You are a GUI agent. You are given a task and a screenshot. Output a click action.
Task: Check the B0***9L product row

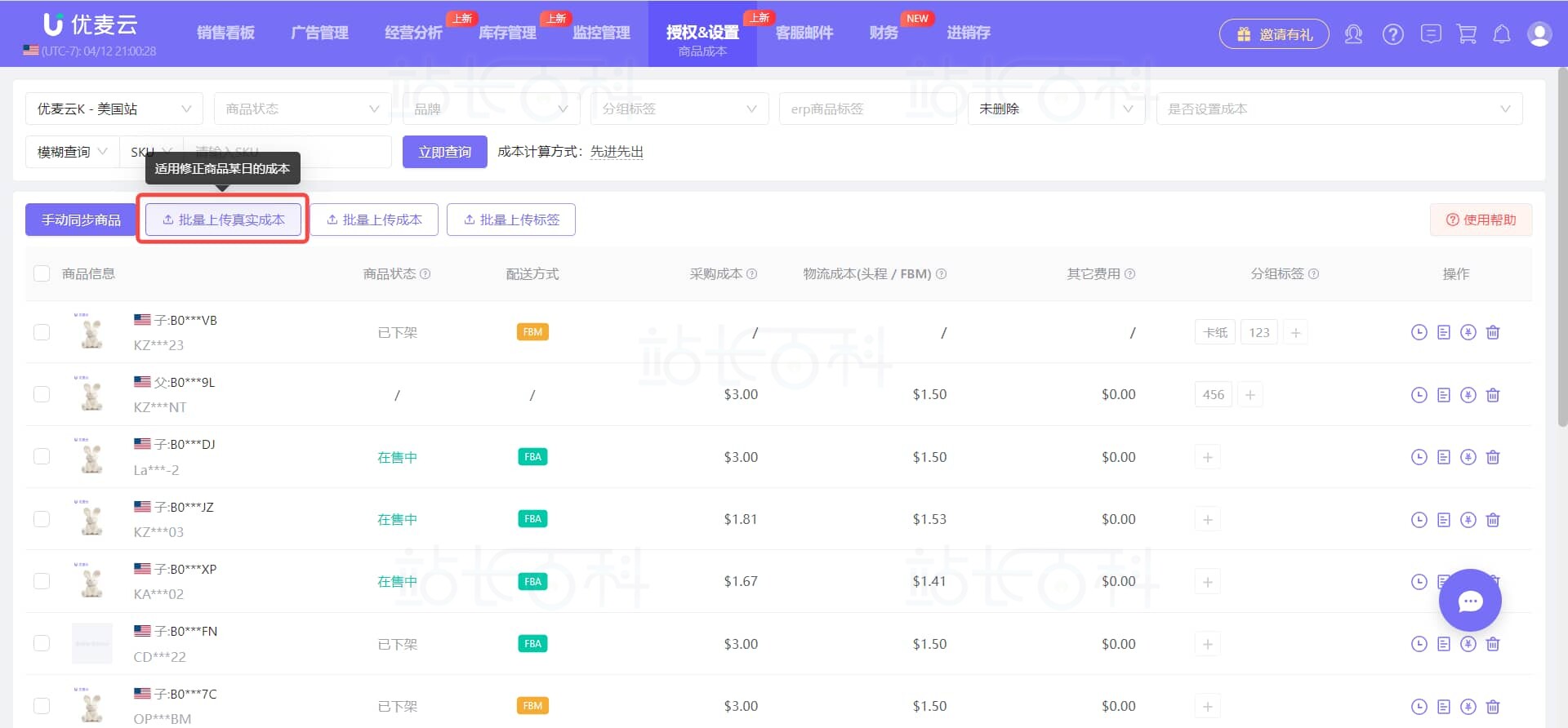(42, 394)
